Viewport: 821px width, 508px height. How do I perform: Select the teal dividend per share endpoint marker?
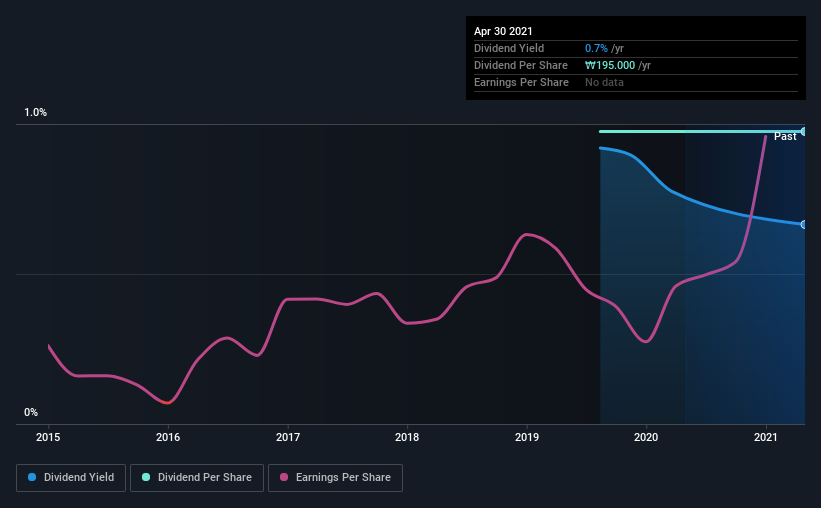pos(803,131)
